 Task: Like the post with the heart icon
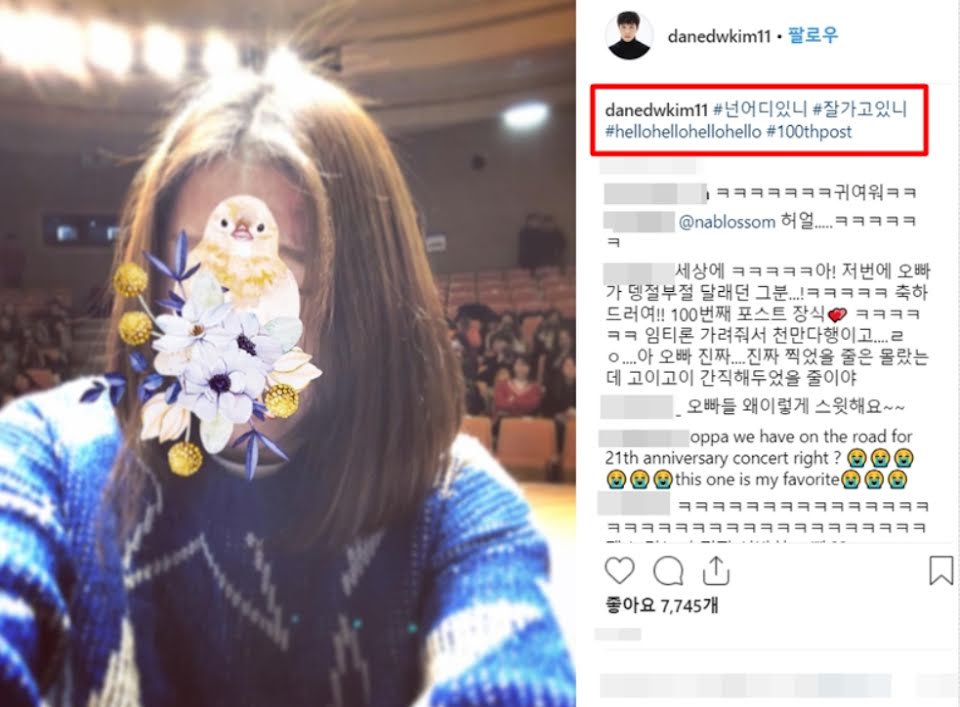(x=620, y=570)
